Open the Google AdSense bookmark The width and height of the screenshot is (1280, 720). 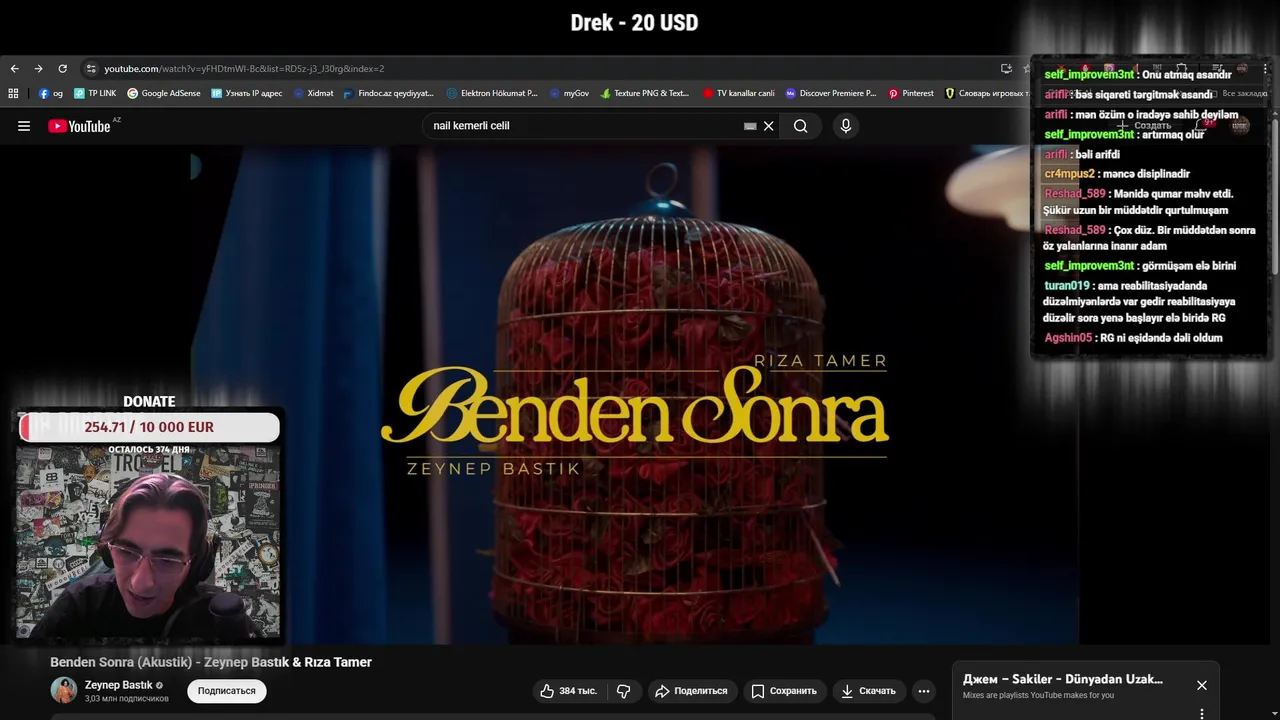[x=164, y=93]
